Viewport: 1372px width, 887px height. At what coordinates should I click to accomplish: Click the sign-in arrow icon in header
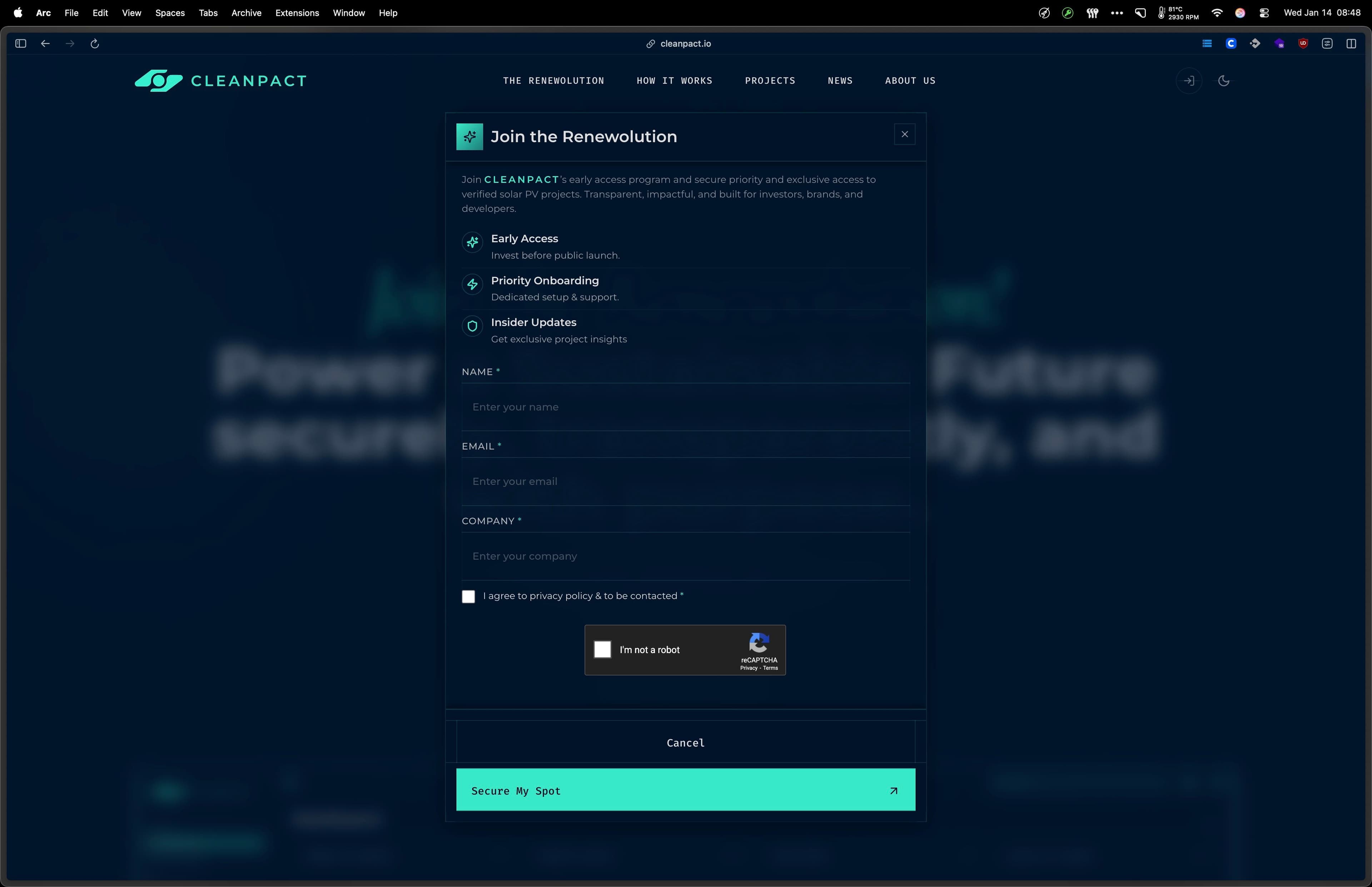coord(1188,81)
